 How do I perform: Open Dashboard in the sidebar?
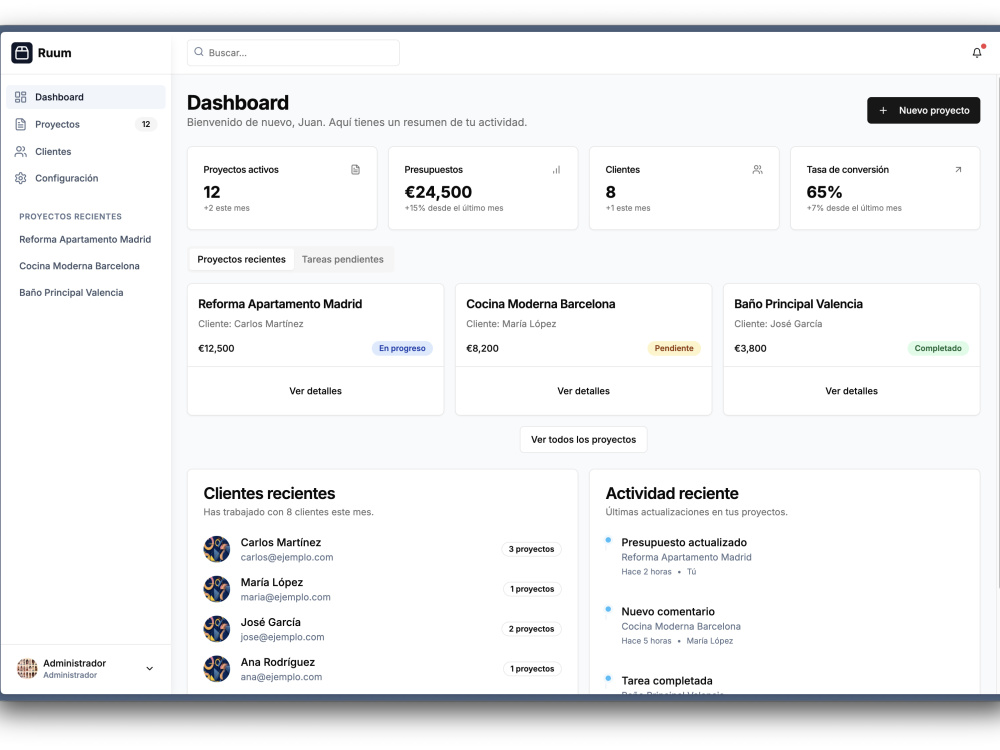85,97
